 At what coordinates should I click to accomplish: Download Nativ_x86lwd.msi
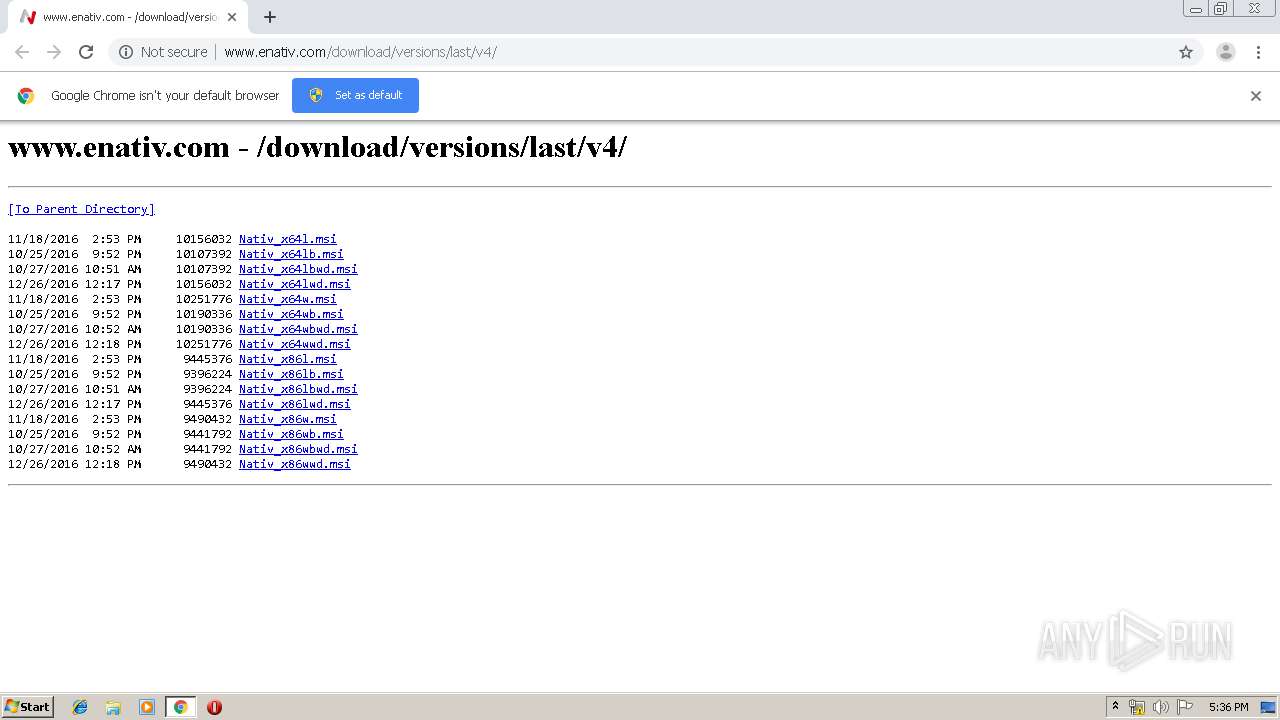(x=295, y=404)
